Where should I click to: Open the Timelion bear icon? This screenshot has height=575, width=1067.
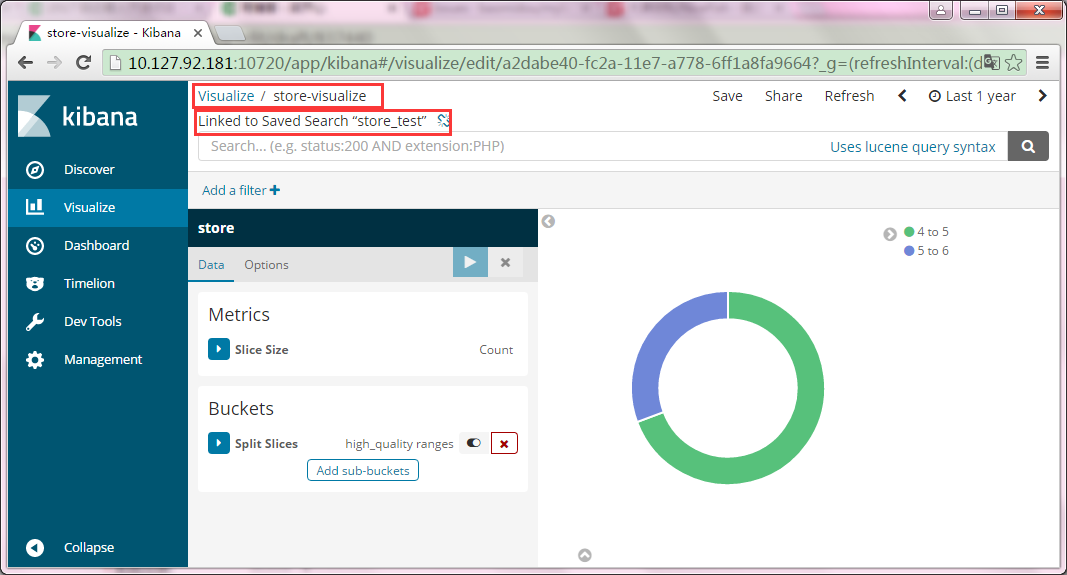point(35,284)
